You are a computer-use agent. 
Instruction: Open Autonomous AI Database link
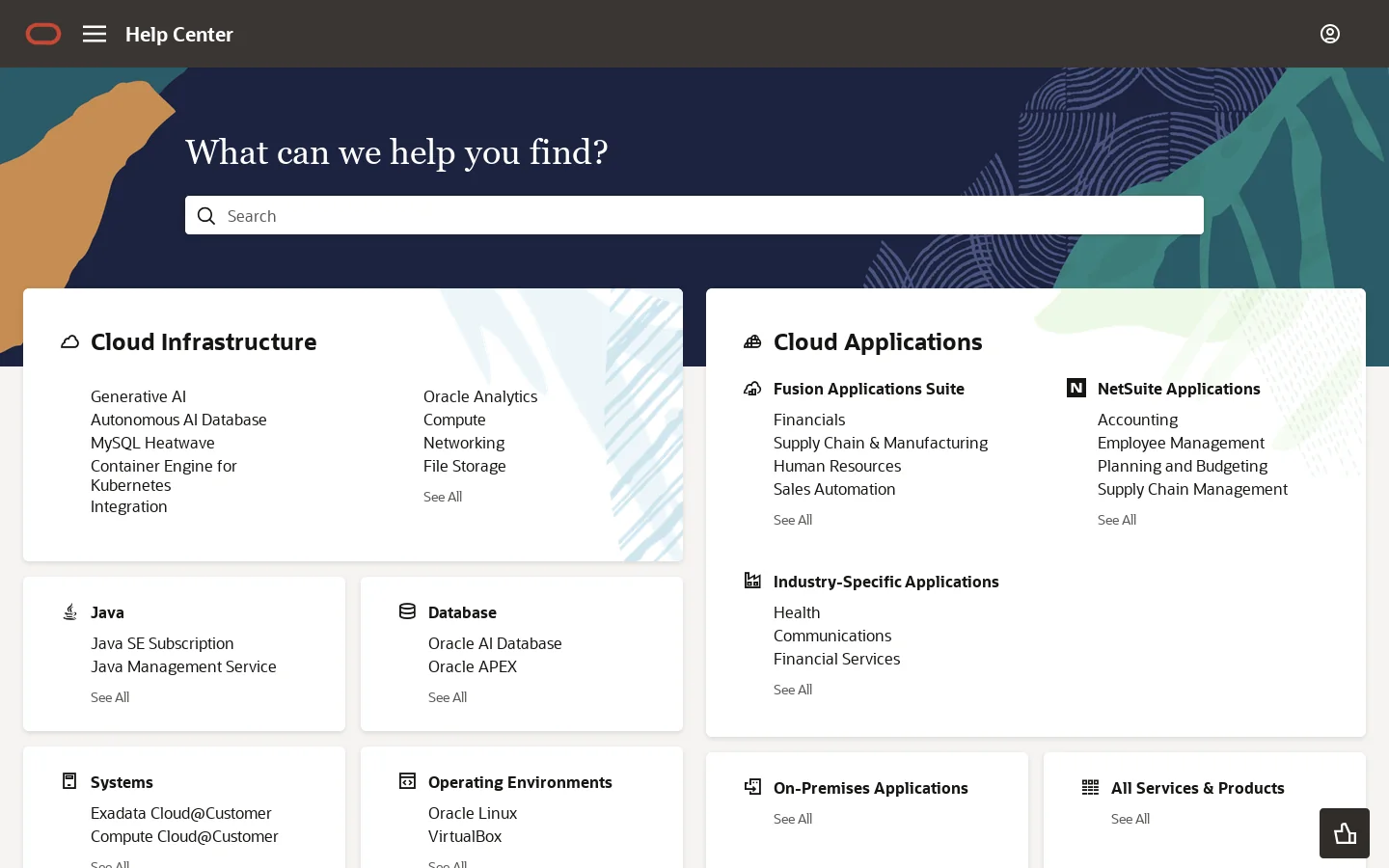coord(178,420)
